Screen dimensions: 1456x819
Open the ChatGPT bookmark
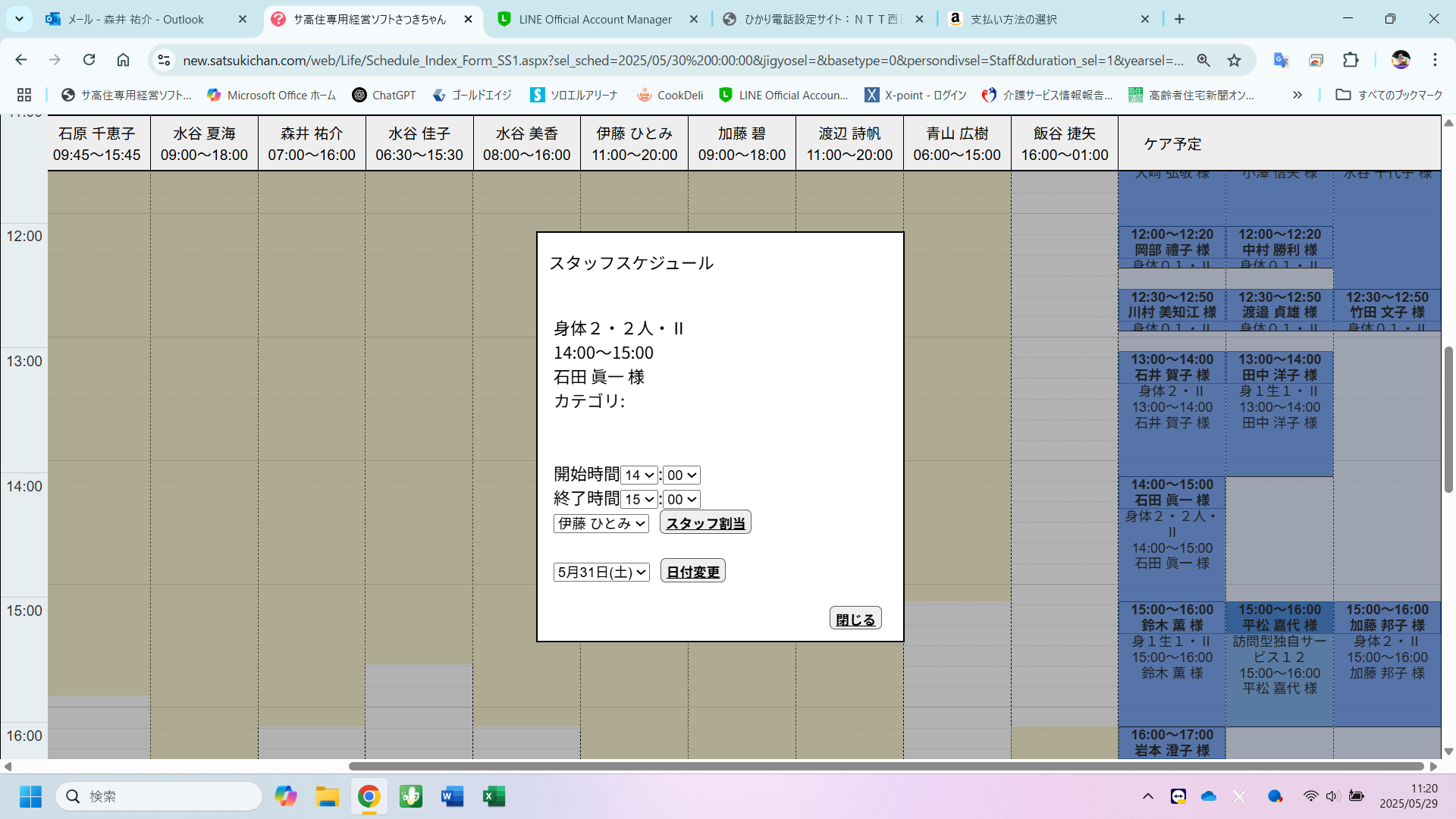(x=384, y=95)
